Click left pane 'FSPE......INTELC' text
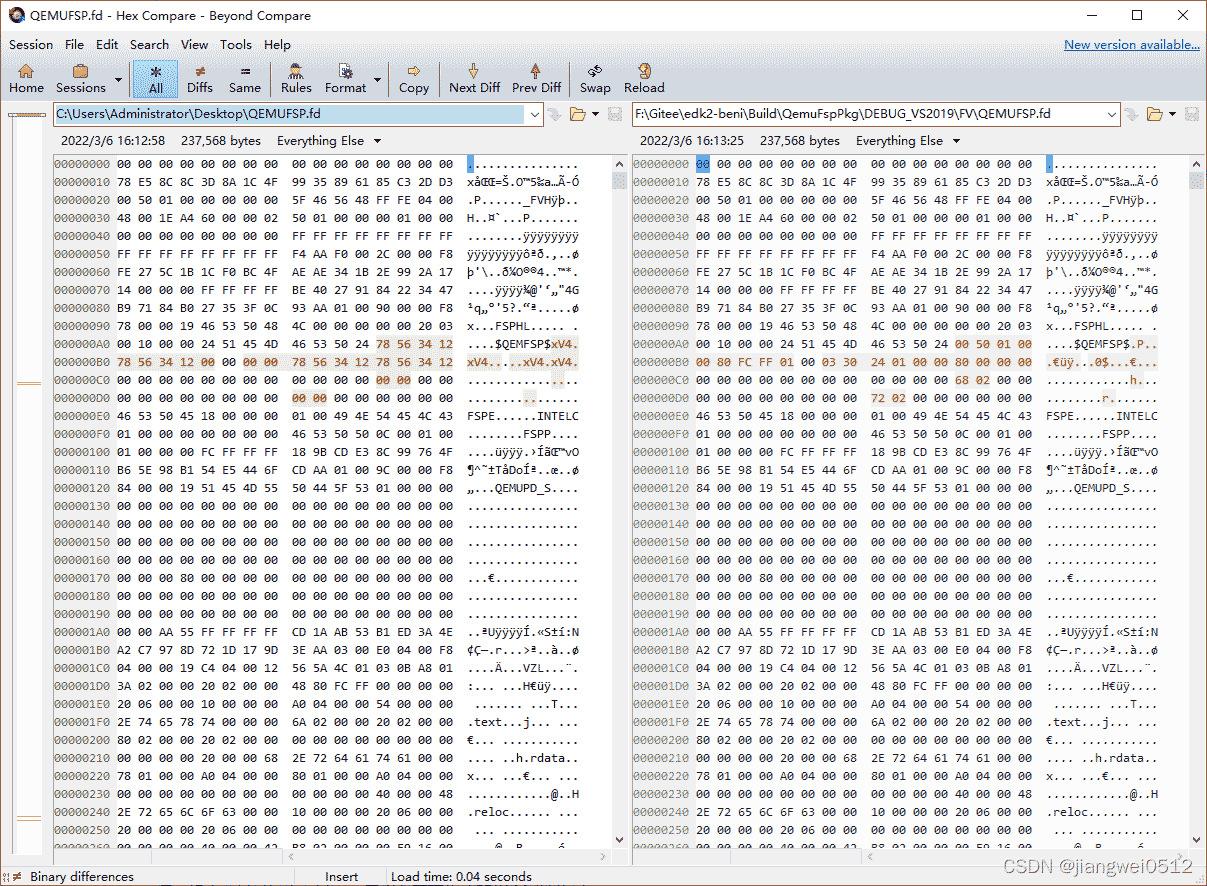This screenshot has width=1207, height=886. coord(523,416)
